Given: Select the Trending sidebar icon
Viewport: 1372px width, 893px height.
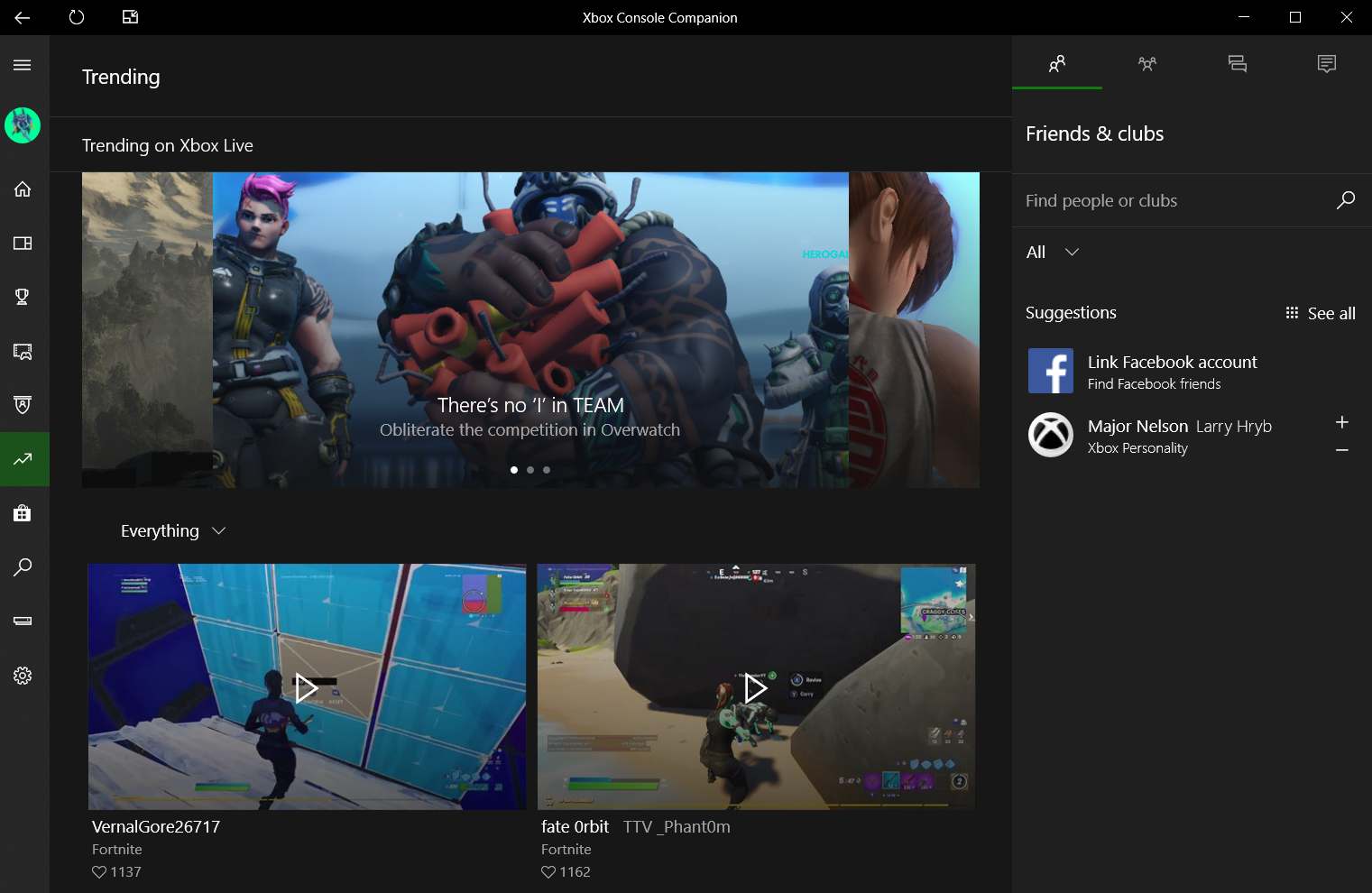Looking at the screenshot, I should pyautogui.click(x=23, y=459).
